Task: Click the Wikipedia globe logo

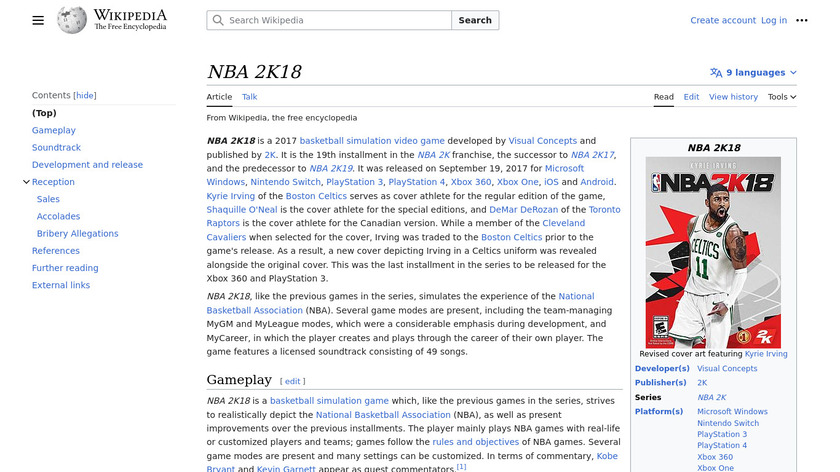Action: (72, 20)
